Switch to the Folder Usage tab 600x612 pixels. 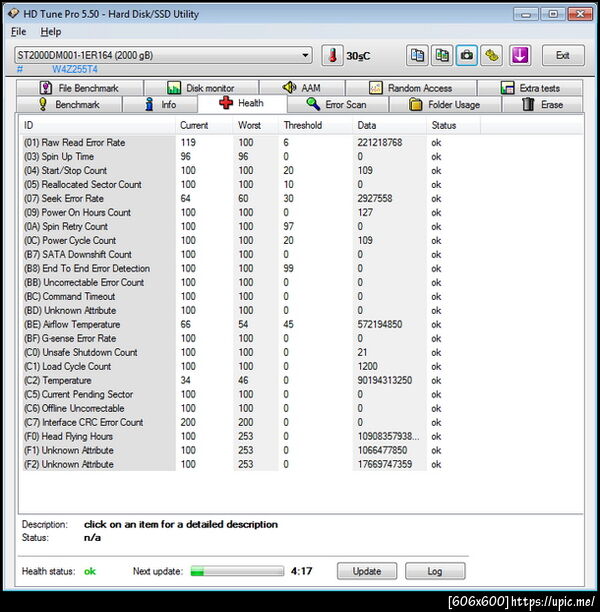coord(445,105)
